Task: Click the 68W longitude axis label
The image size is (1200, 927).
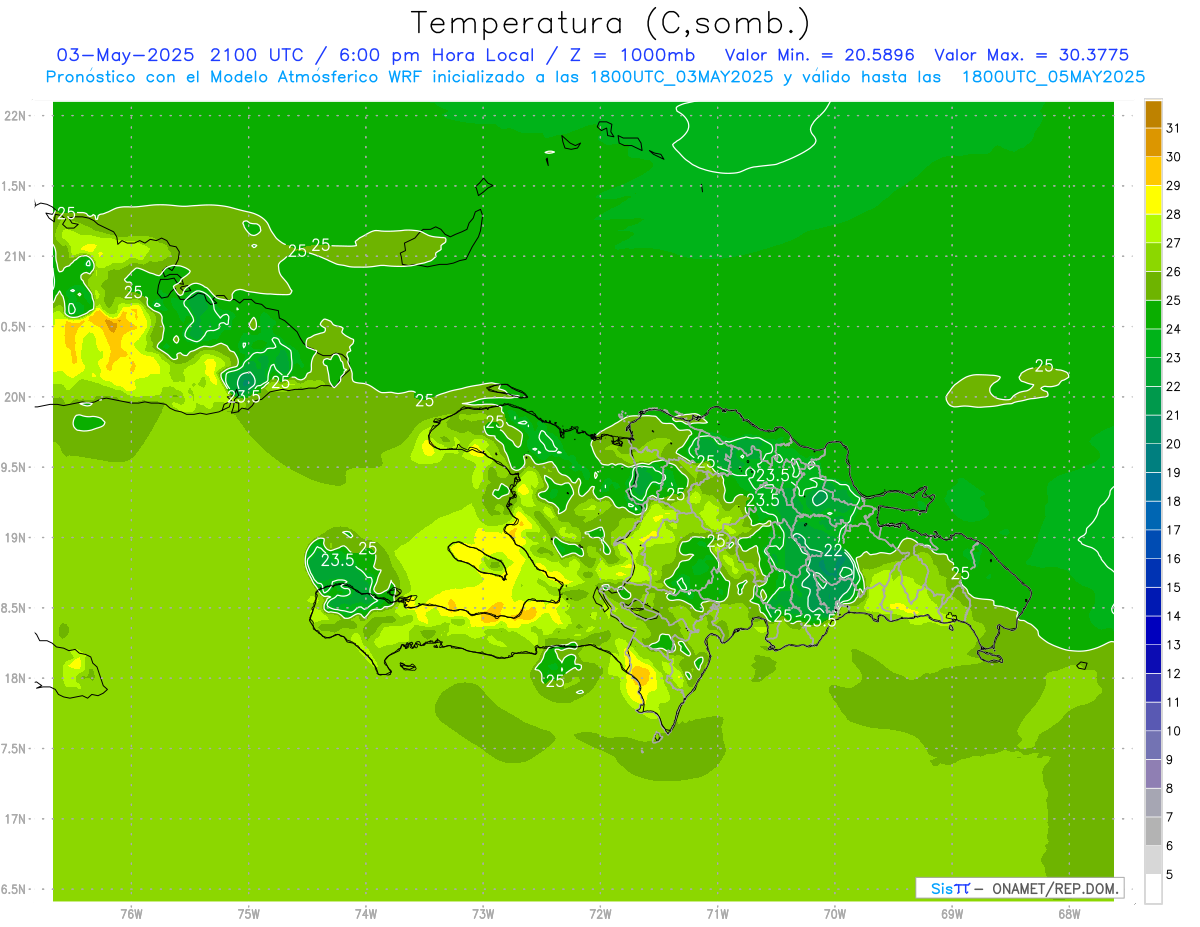Action: (x=1069, y=914)
